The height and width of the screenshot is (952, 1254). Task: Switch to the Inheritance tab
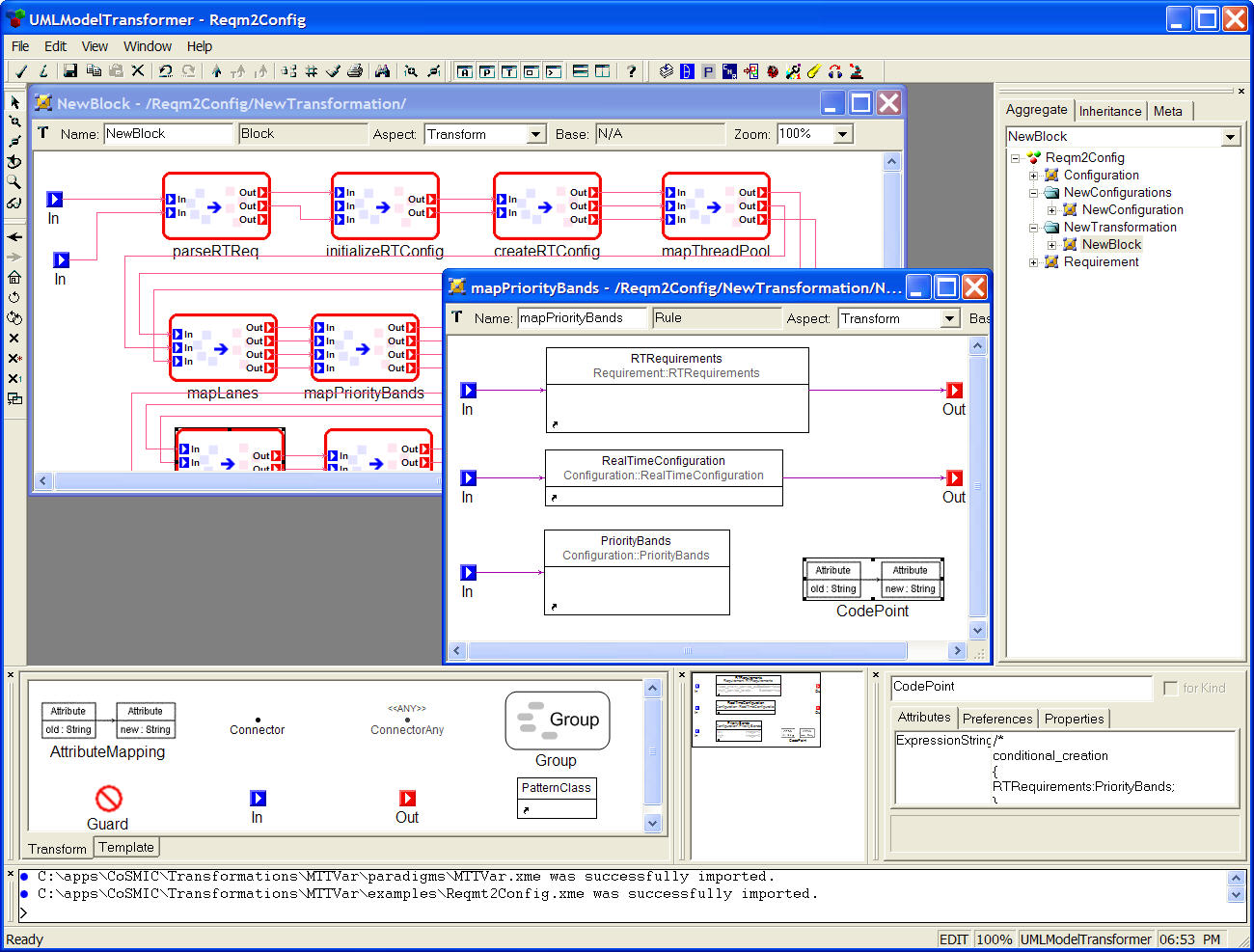pos(1109,111)
